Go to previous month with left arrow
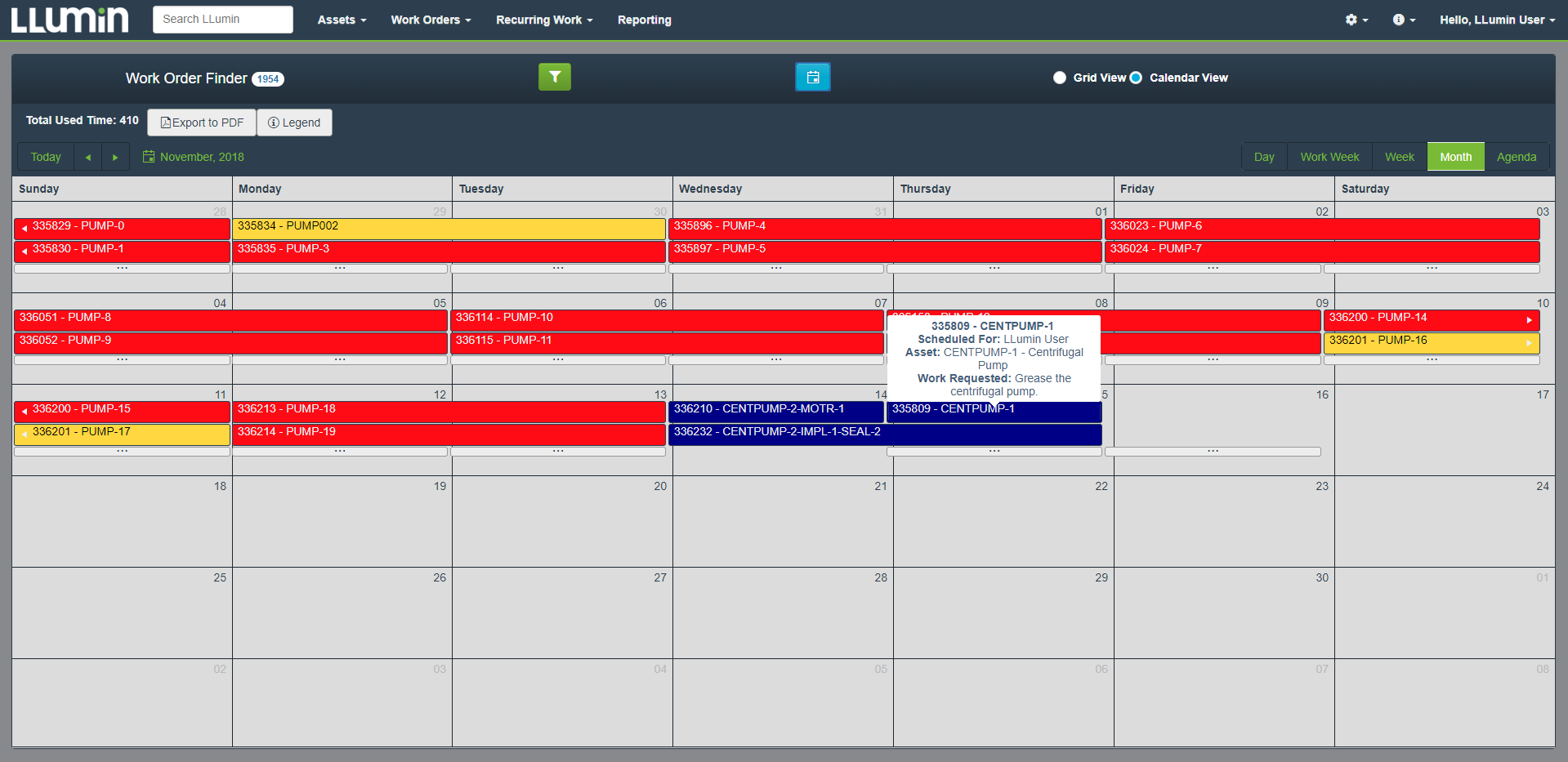 [87, 156]
